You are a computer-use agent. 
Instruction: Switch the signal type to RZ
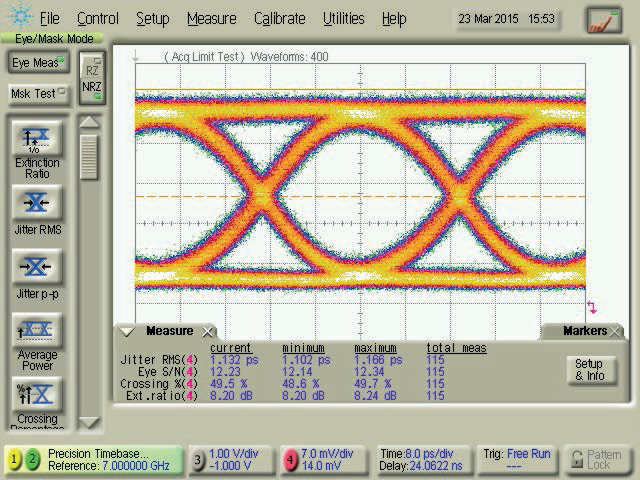point(91,71)
